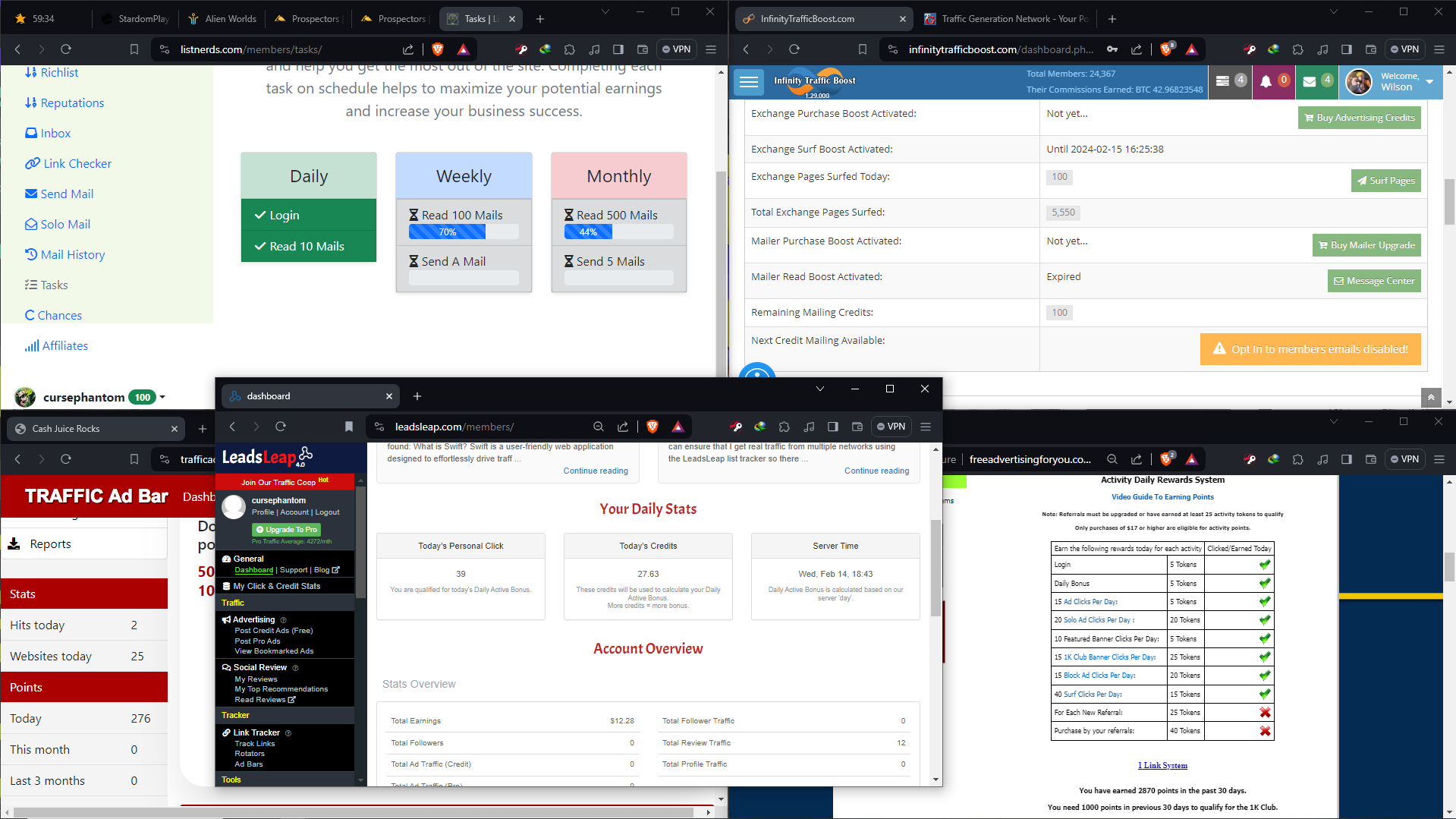
Task: Toggle VPN in the ListNerds window
Action: tap(676, 49)
